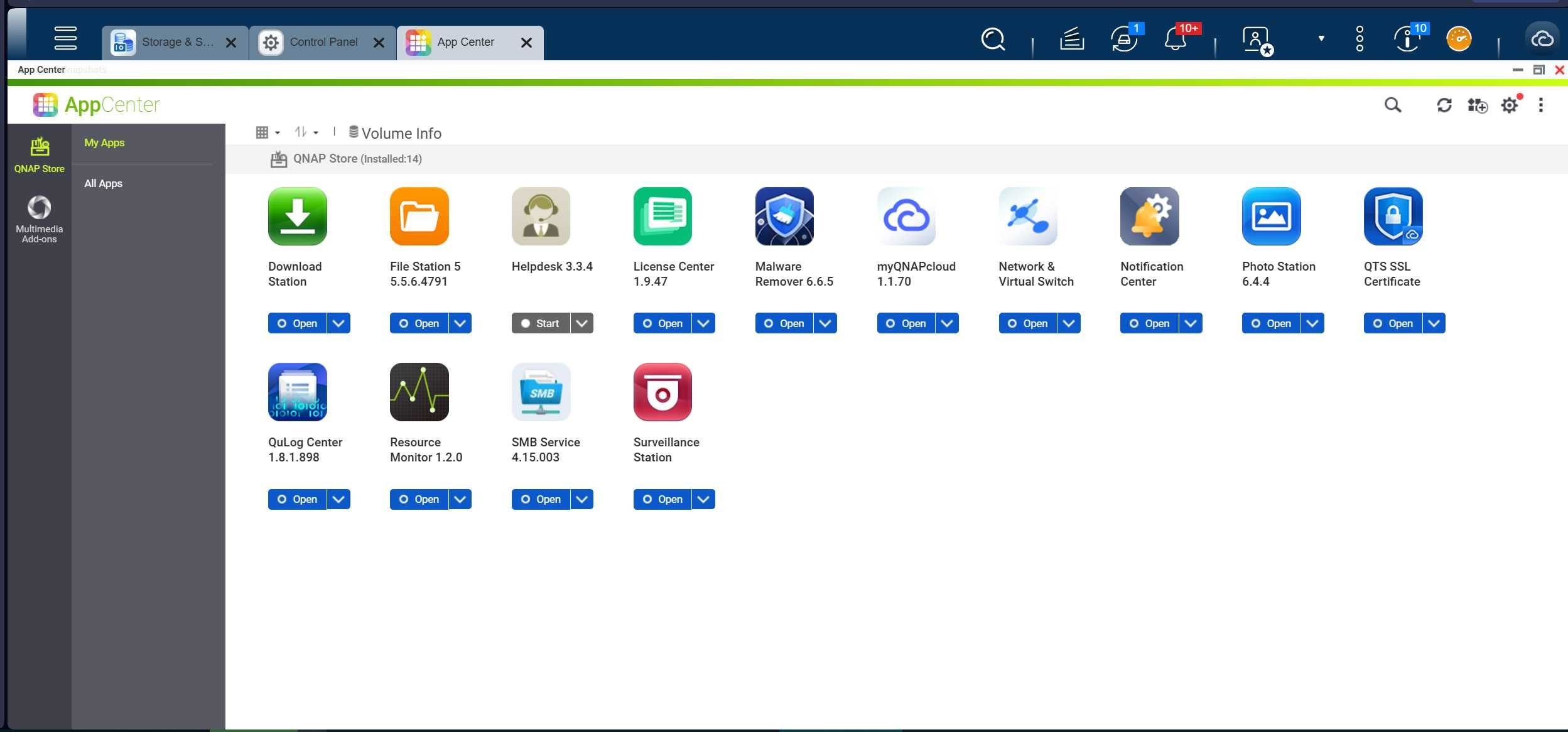Start the Helpdesk app

coord(541,323)
